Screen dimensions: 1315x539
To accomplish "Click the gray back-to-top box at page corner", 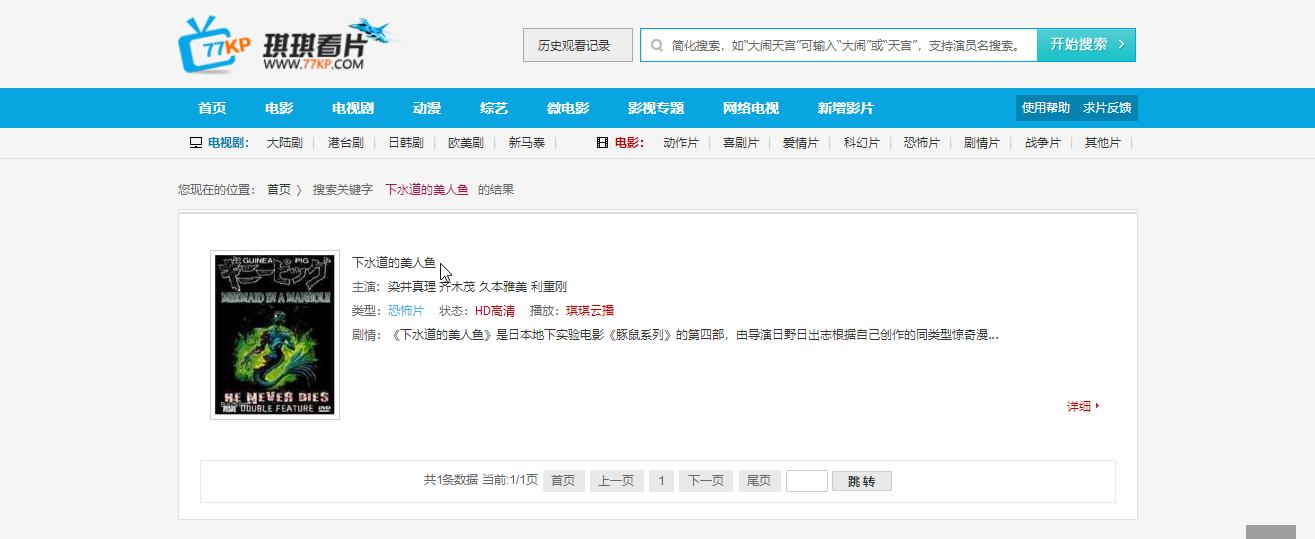I will point(1271,531).
